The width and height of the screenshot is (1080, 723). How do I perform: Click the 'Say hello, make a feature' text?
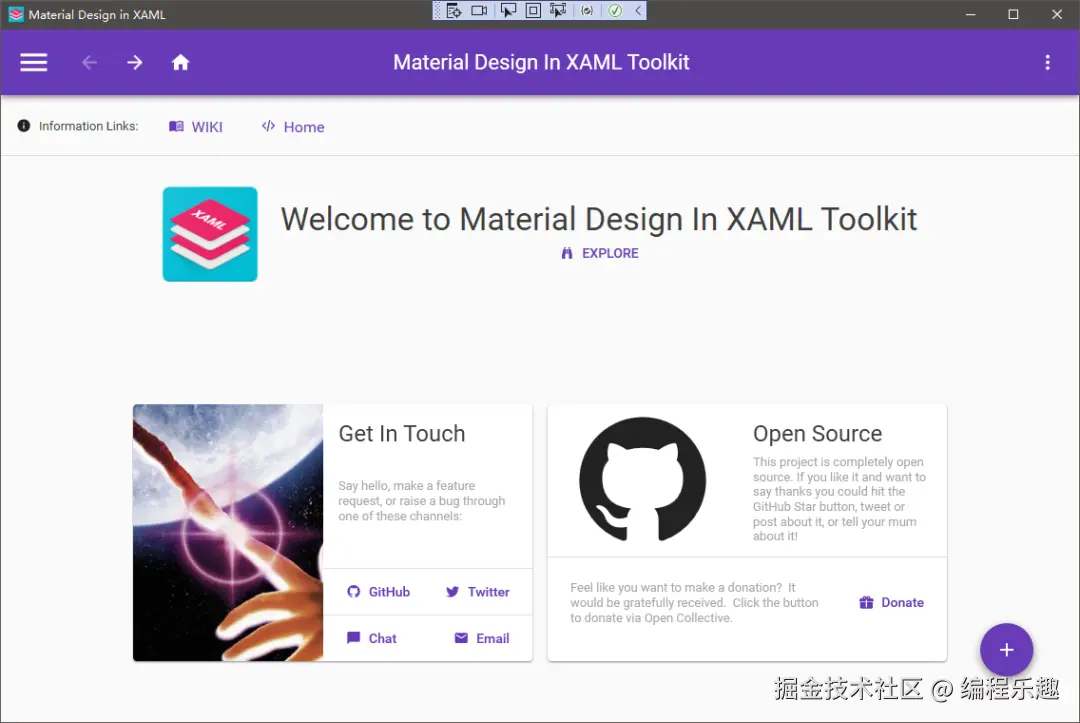pos(422,501)
